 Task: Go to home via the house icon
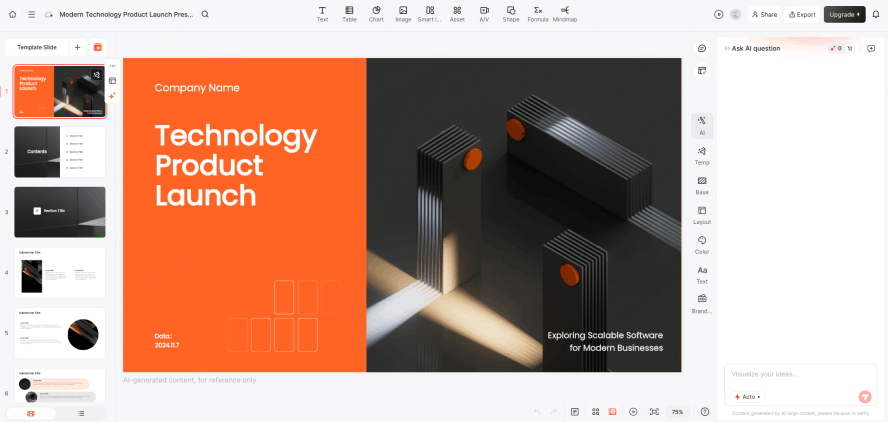coord(12,14)
